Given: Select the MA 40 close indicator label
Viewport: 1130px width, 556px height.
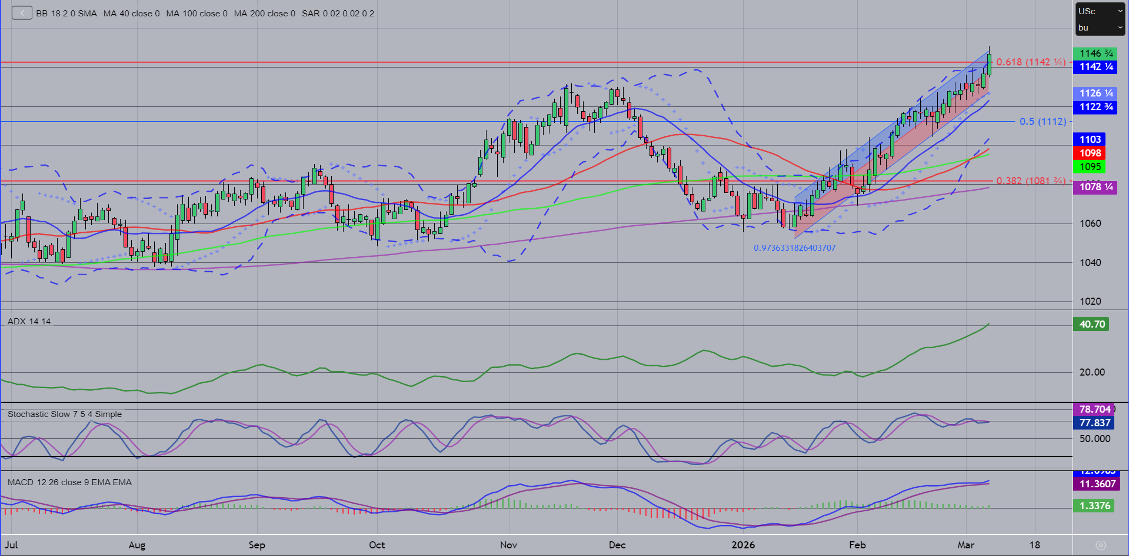Looking at the screenshot, I should tap(136, 13).
